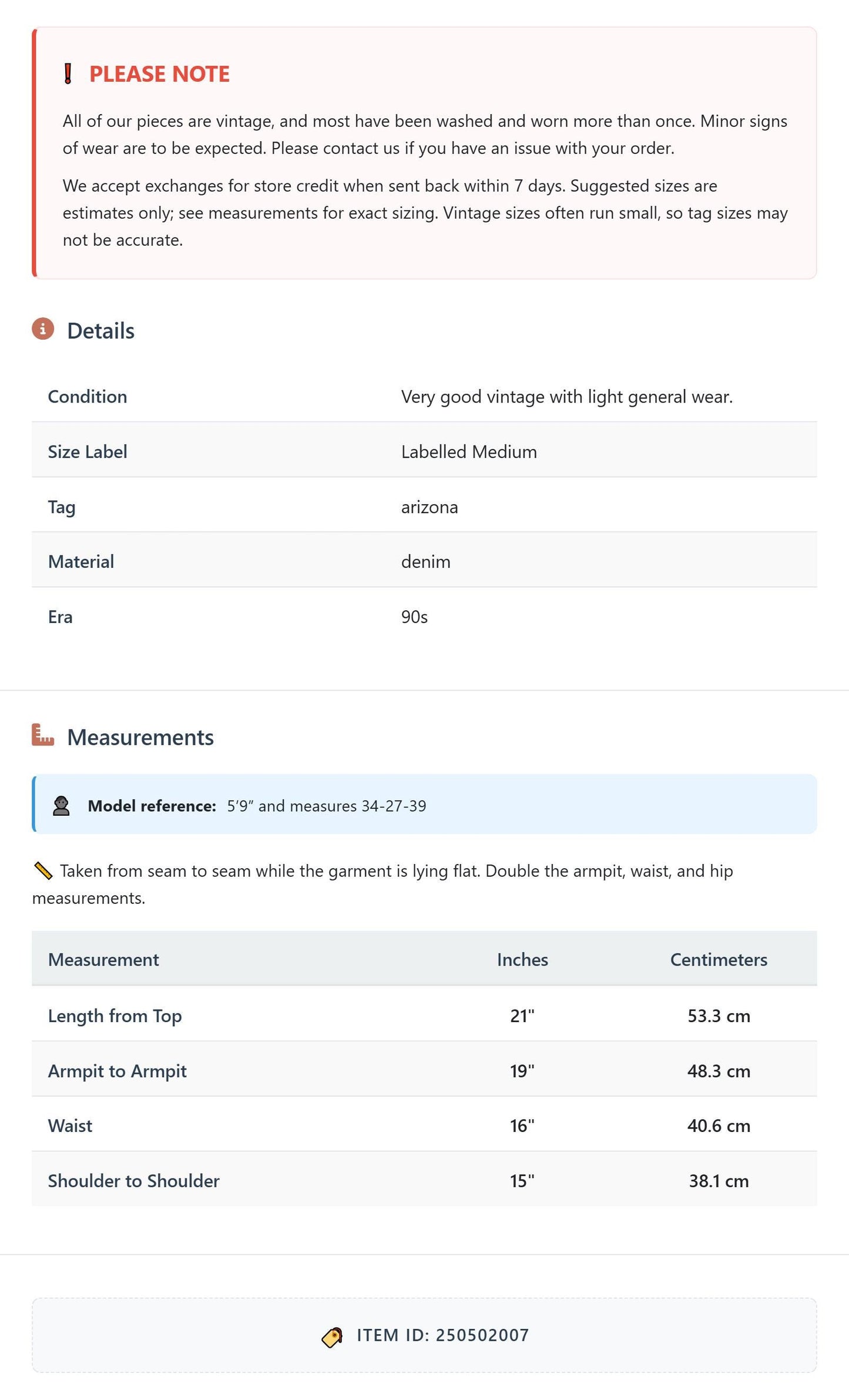Click the Details info circle icon
This screenshot has height=1400, width=849.
click(x=43, y=329)
